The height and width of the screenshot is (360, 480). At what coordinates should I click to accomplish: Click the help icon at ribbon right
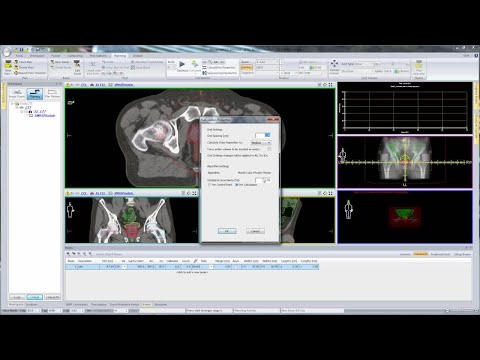click(476, 56)
